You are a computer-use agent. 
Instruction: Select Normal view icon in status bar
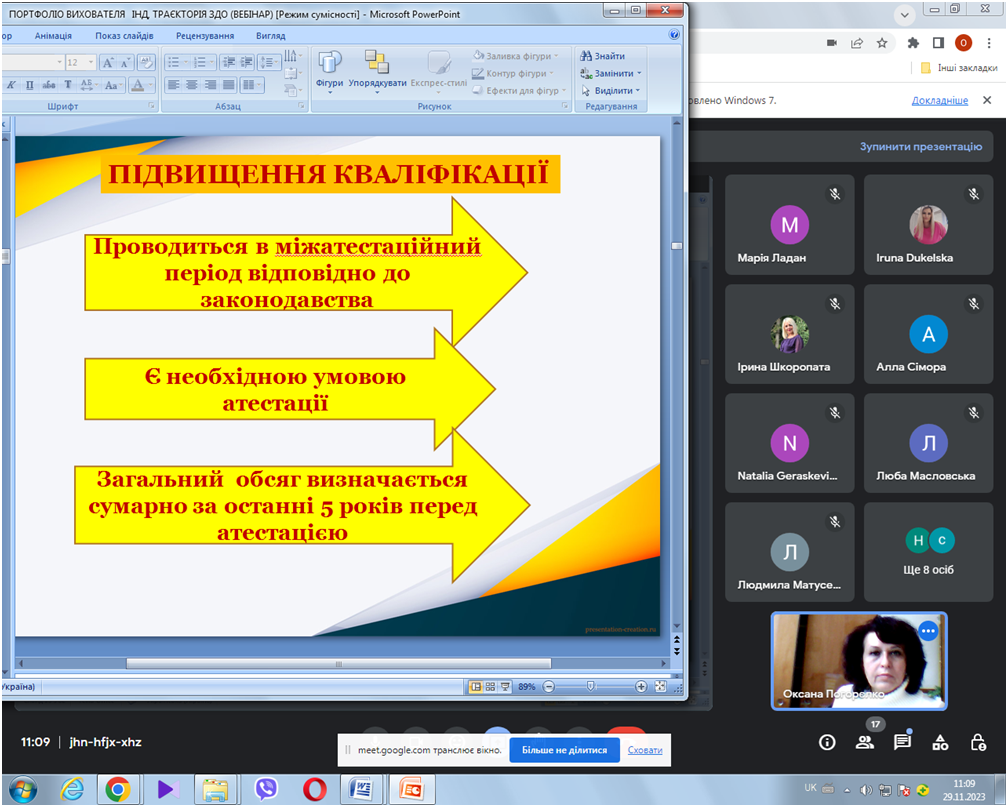coord(476,687)
